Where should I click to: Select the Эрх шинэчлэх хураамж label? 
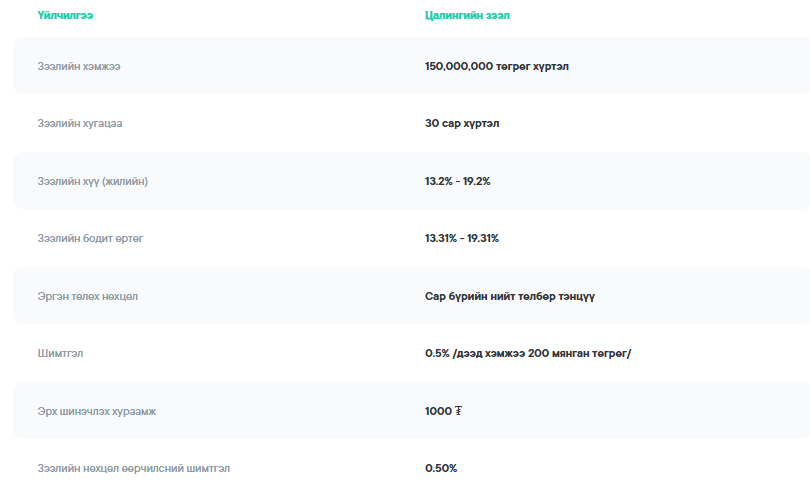pyautogui.click(x=96, y=411)
